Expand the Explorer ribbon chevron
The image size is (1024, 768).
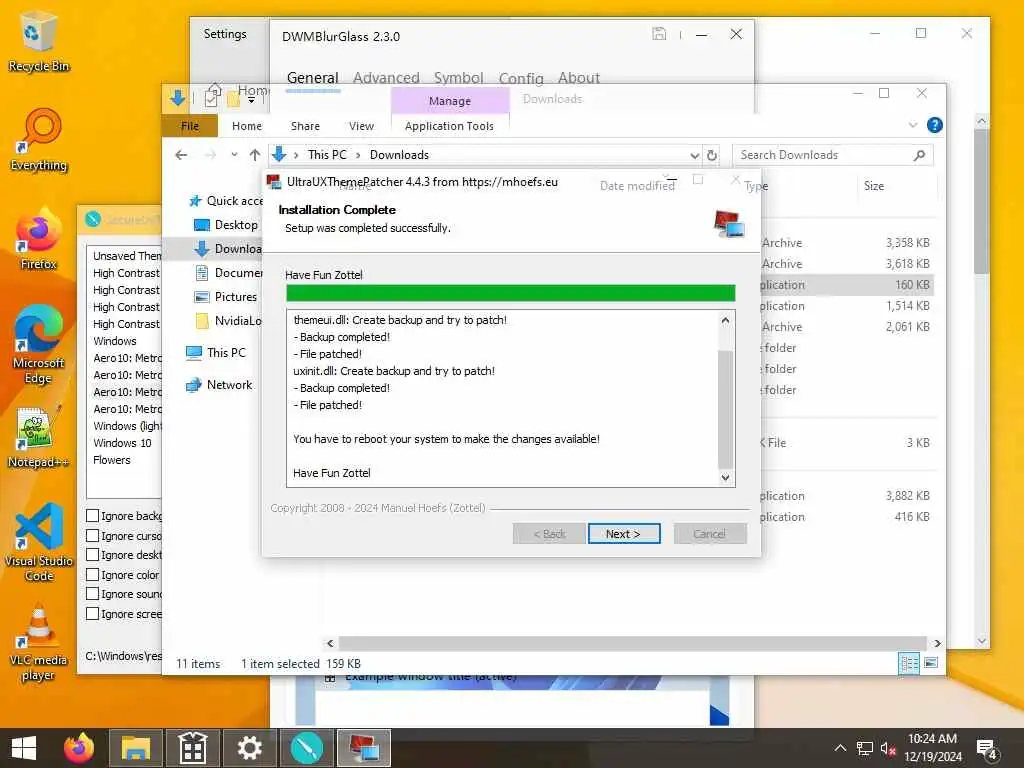(913, 125)
